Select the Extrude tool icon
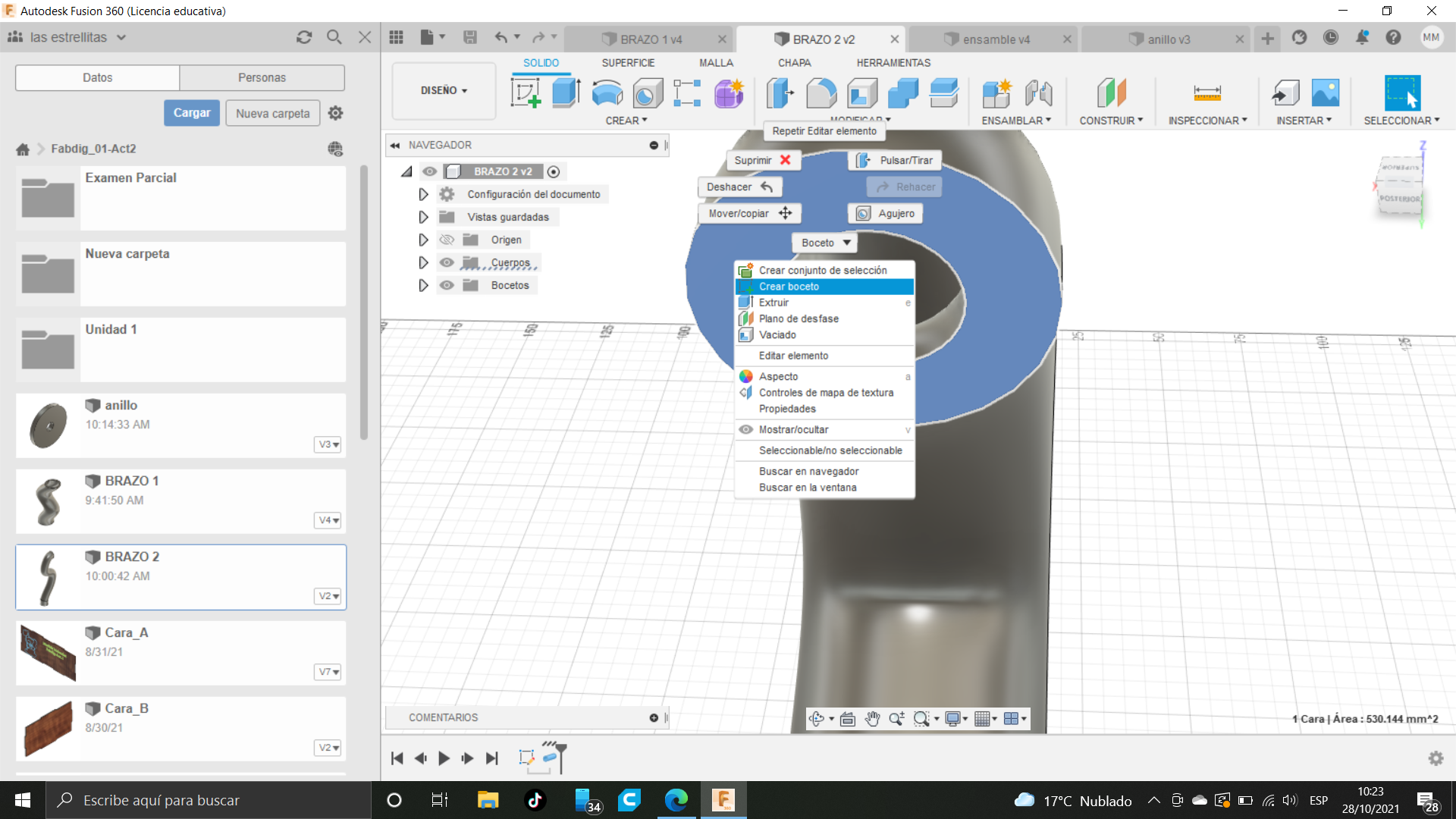Screen dimensions: 1456x819 (x=566, y=93)
